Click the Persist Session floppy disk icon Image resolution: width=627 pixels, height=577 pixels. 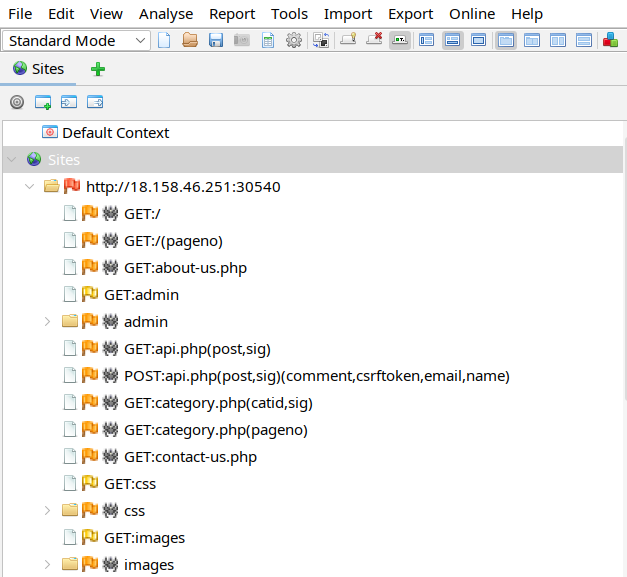pyautogui.click(x=216, y=40)
